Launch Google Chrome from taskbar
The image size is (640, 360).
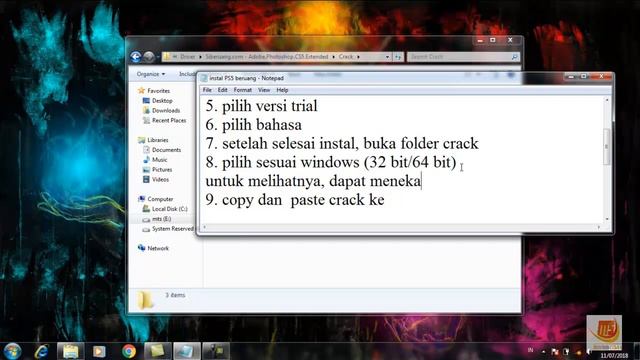(x=129, y=351)
